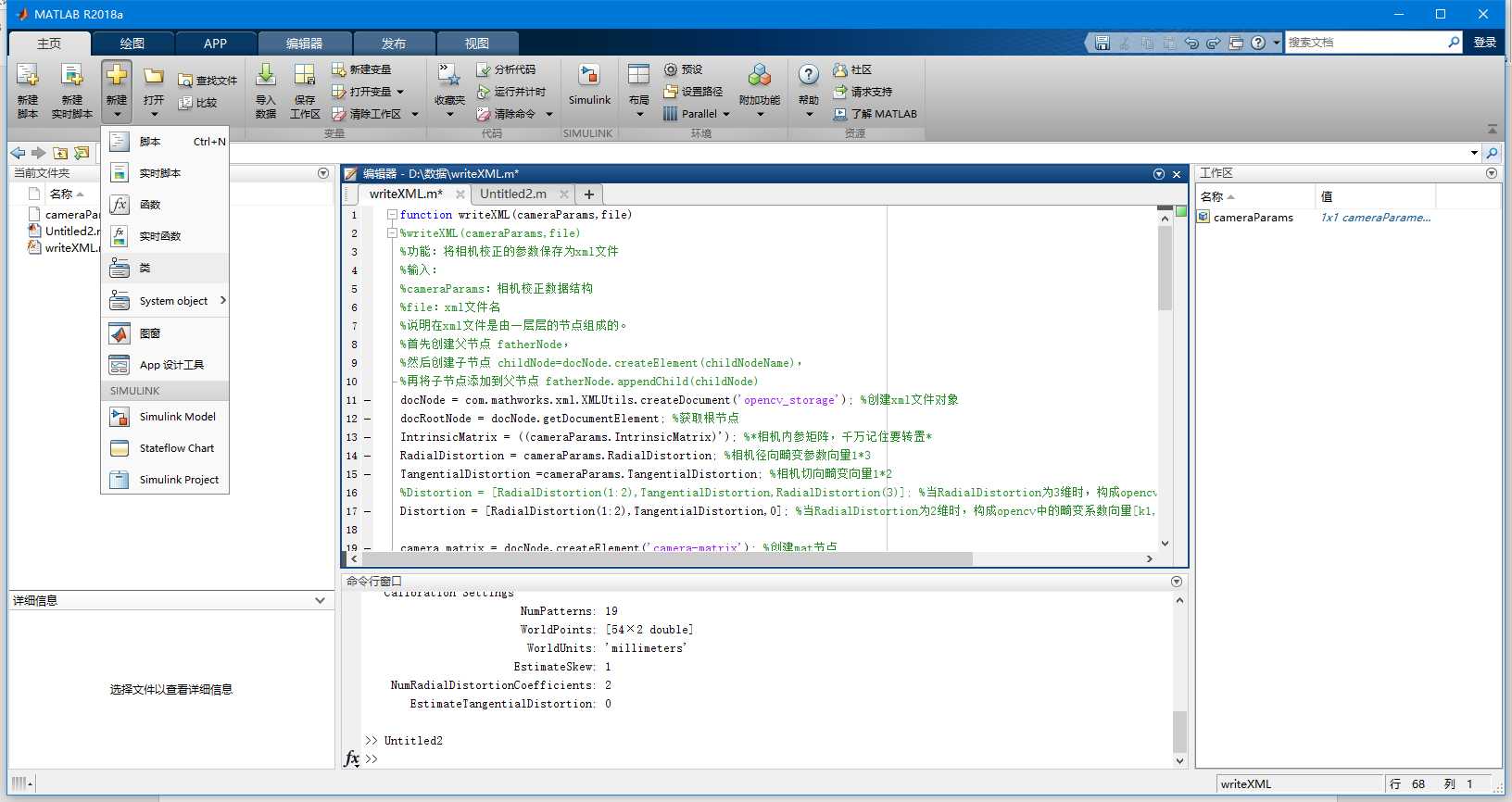Select 实时脚本 from the New menu
The image size is (1512, 802).
[x=165, y=173]
